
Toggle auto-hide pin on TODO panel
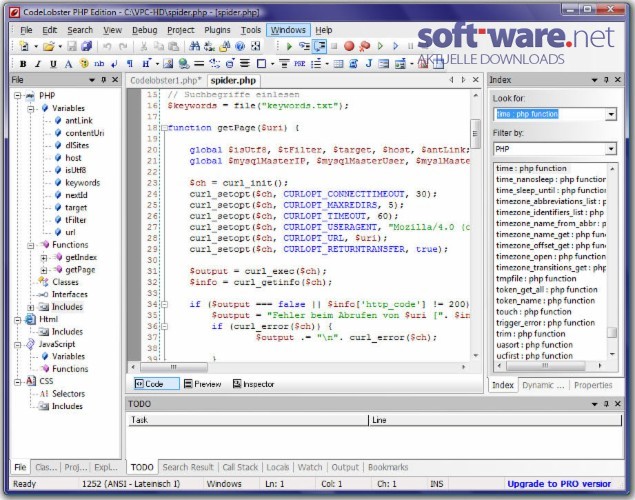pos(606,404)
